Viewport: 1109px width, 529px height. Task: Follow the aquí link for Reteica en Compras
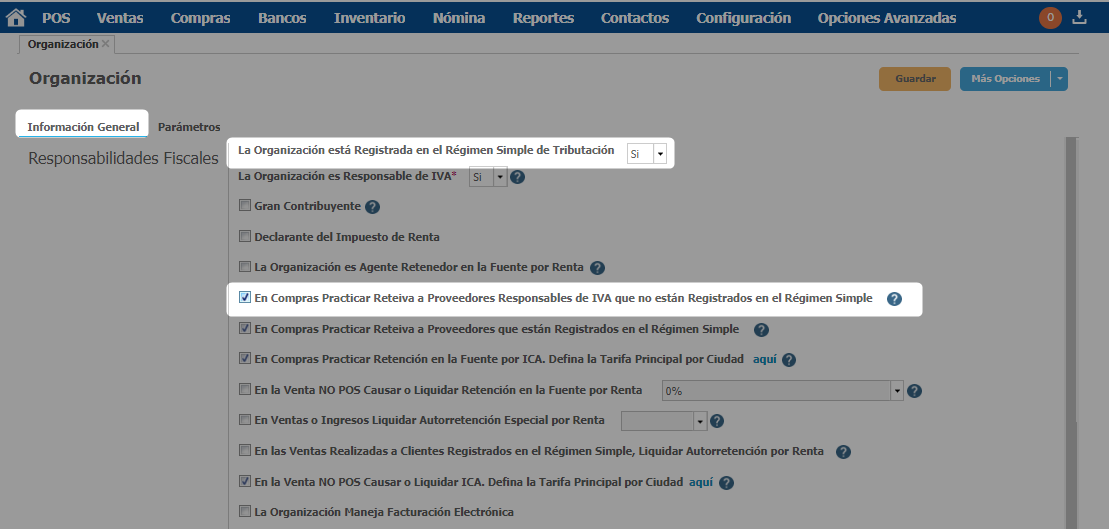[x=764, y=359]
